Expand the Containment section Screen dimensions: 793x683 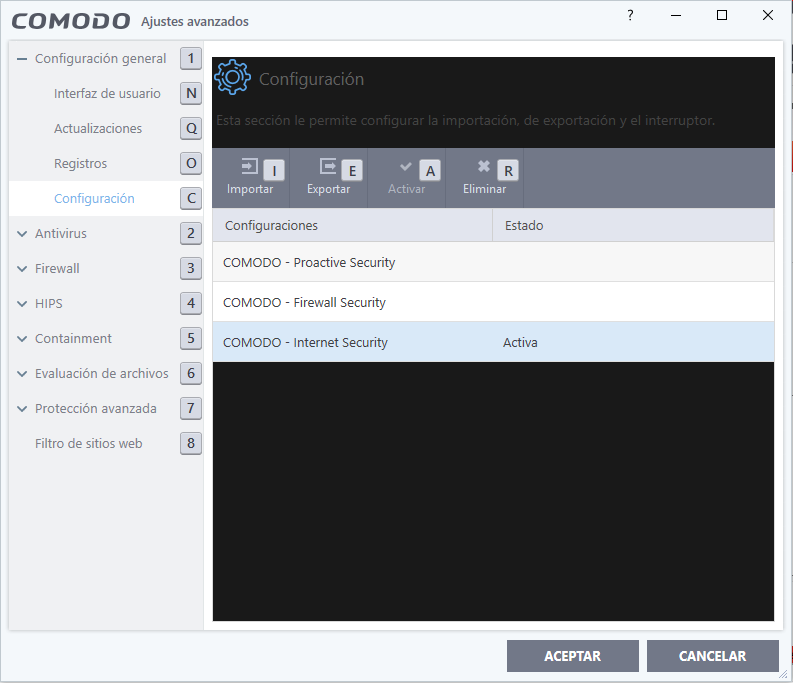pyautogui.click(x=22, y=338)
